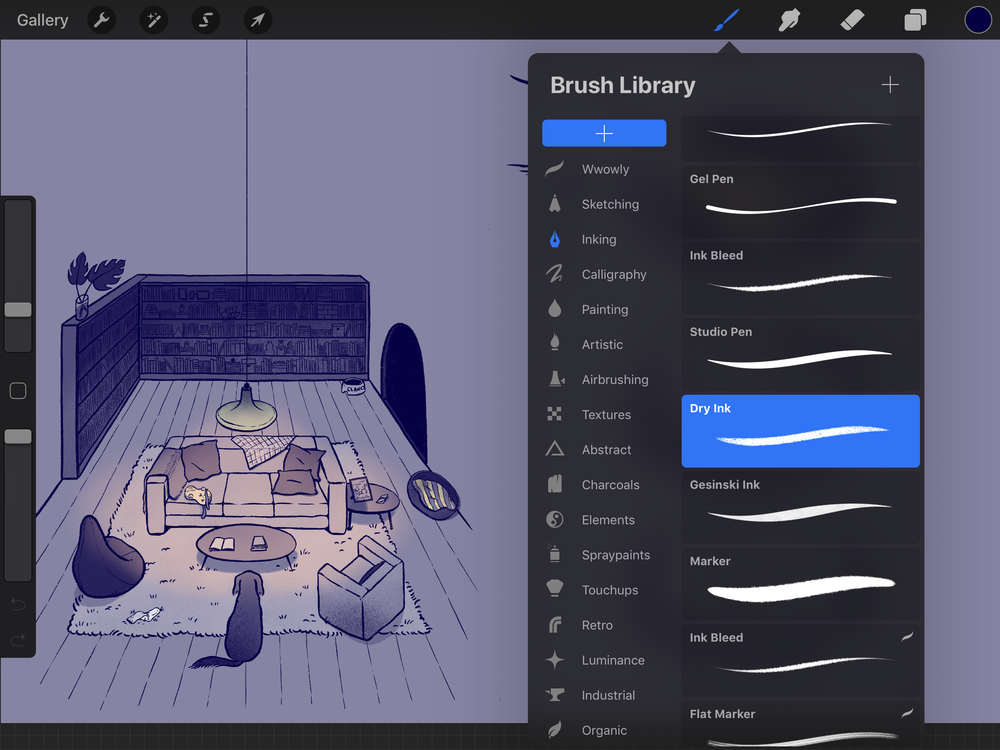The width and height of the screenshot is (1000, 750).
Task: Choose the Gel Pen brush
Action: [x=800, y=202]
